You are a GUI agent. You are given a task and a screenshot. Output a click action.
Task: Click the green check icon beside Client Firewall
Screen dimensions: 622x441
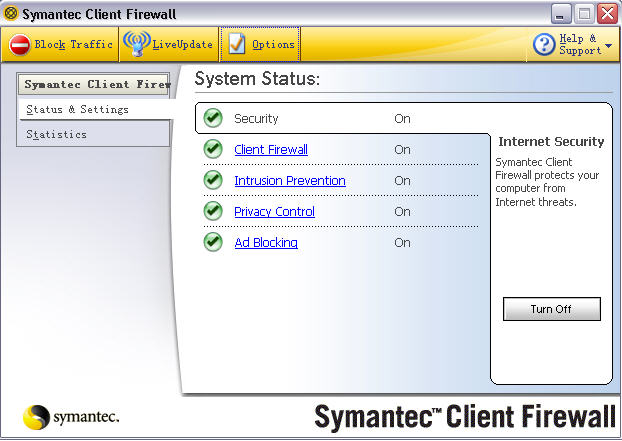coord(213,150)
